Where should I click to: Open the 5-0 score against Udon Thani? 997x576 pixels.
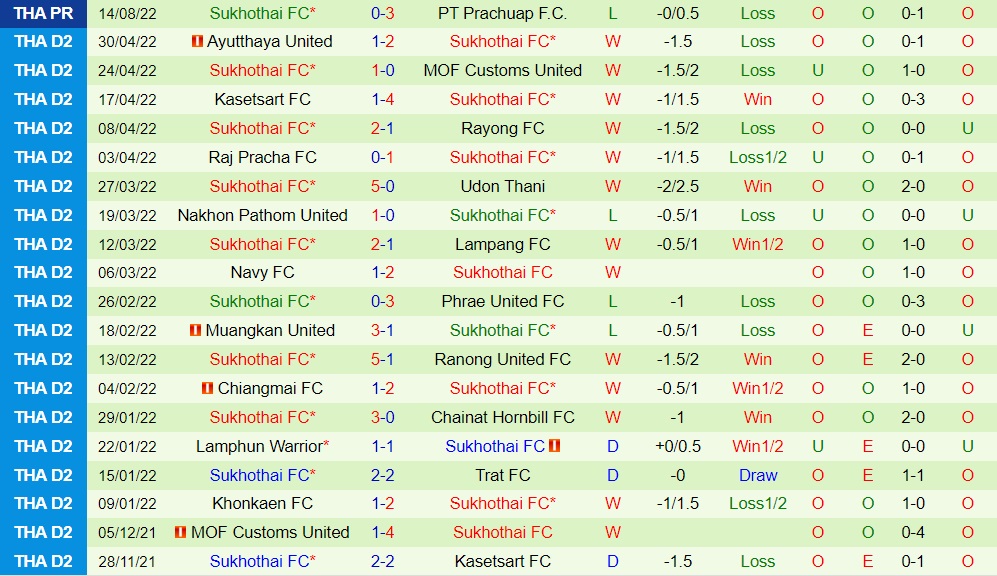pos(382,186)
